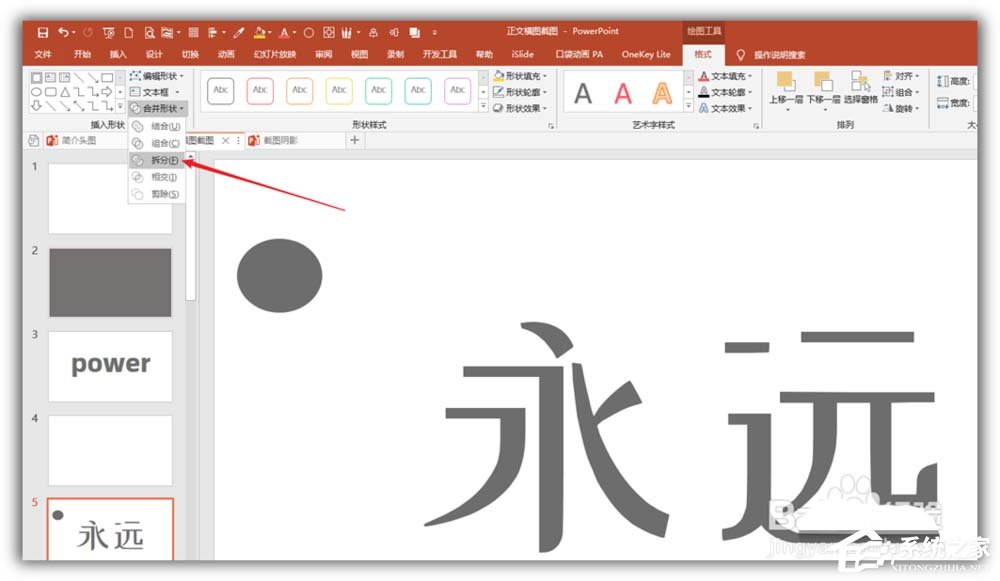Insert a 文本框 text box
The width and height of the screenshot is (1000, 581).
[x=155, y=91]
